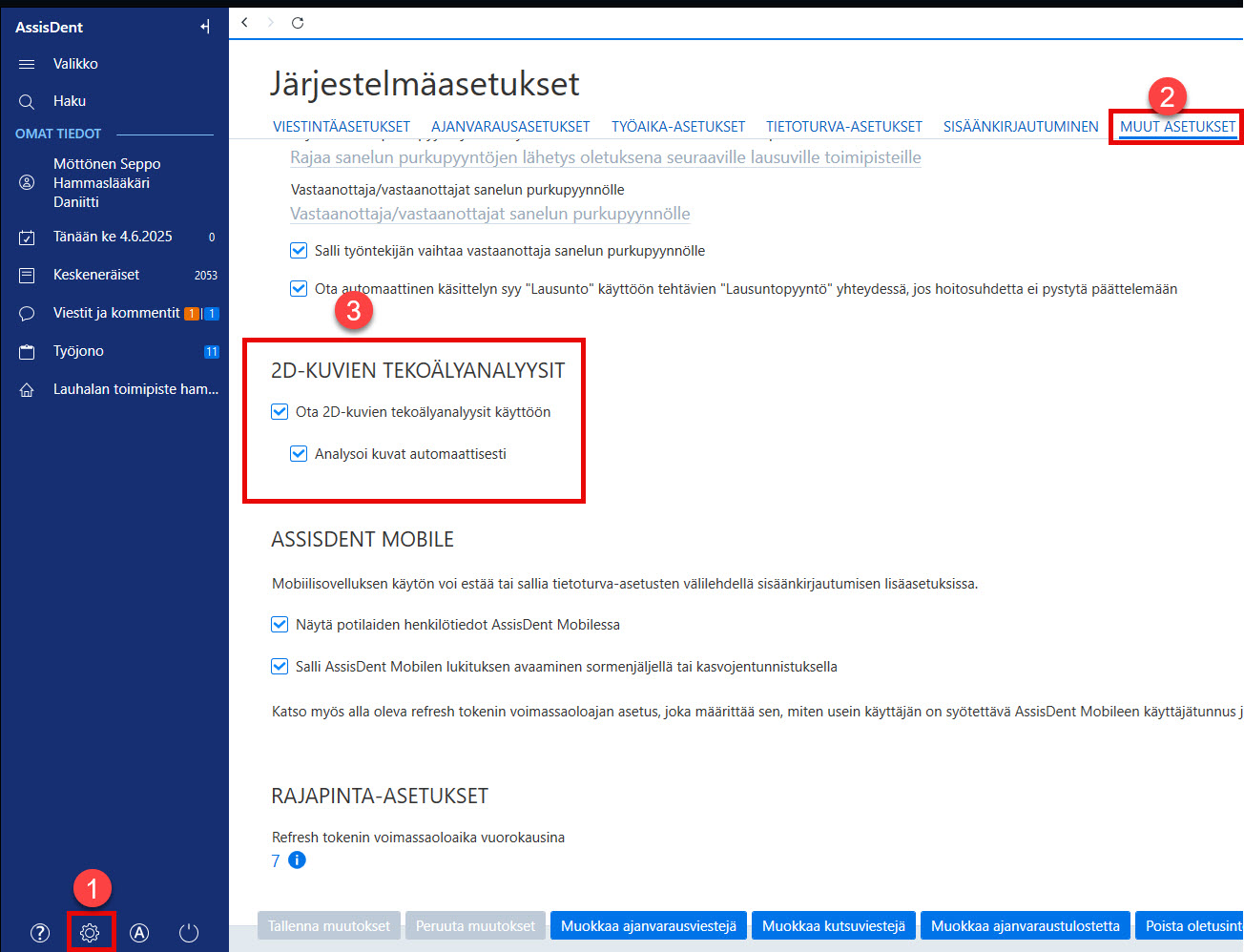
Task: Select the Muut asetukset tab
Action: click(1177, 126)
